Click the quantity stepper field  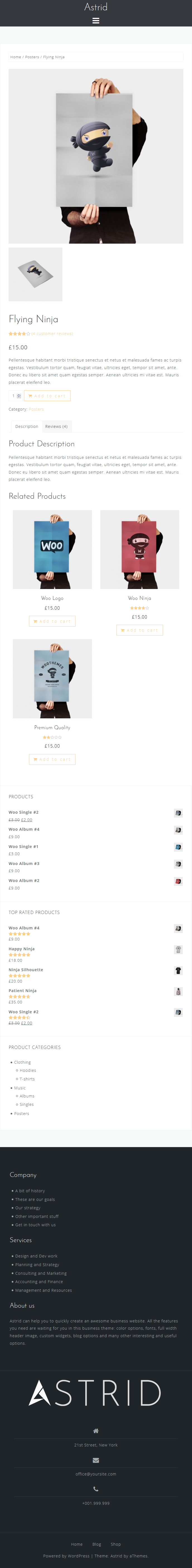pyautogui.click(x=16, y=396)
